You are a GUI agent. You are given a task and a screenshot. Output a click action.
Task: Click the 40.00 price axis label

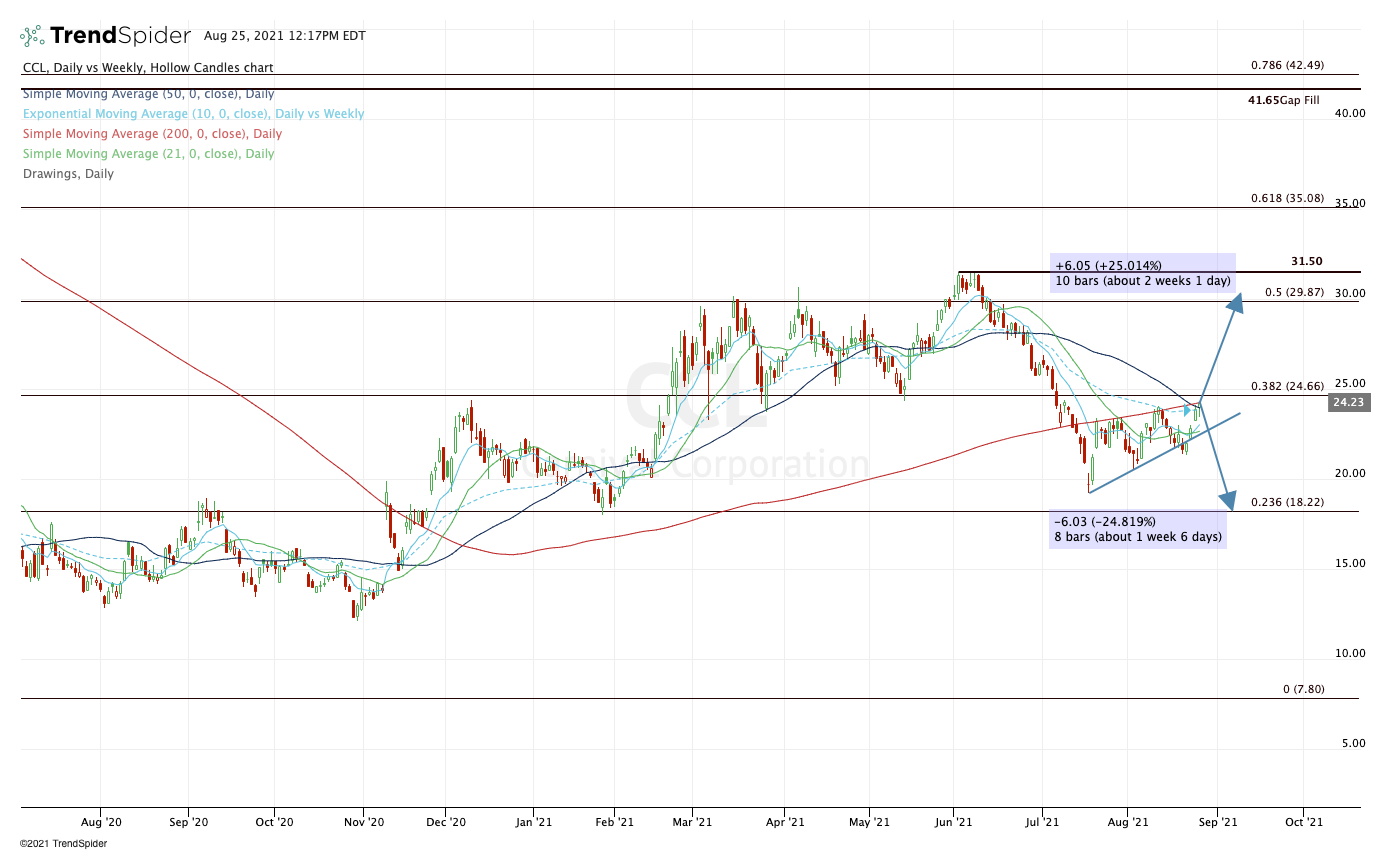[1350, 113]
